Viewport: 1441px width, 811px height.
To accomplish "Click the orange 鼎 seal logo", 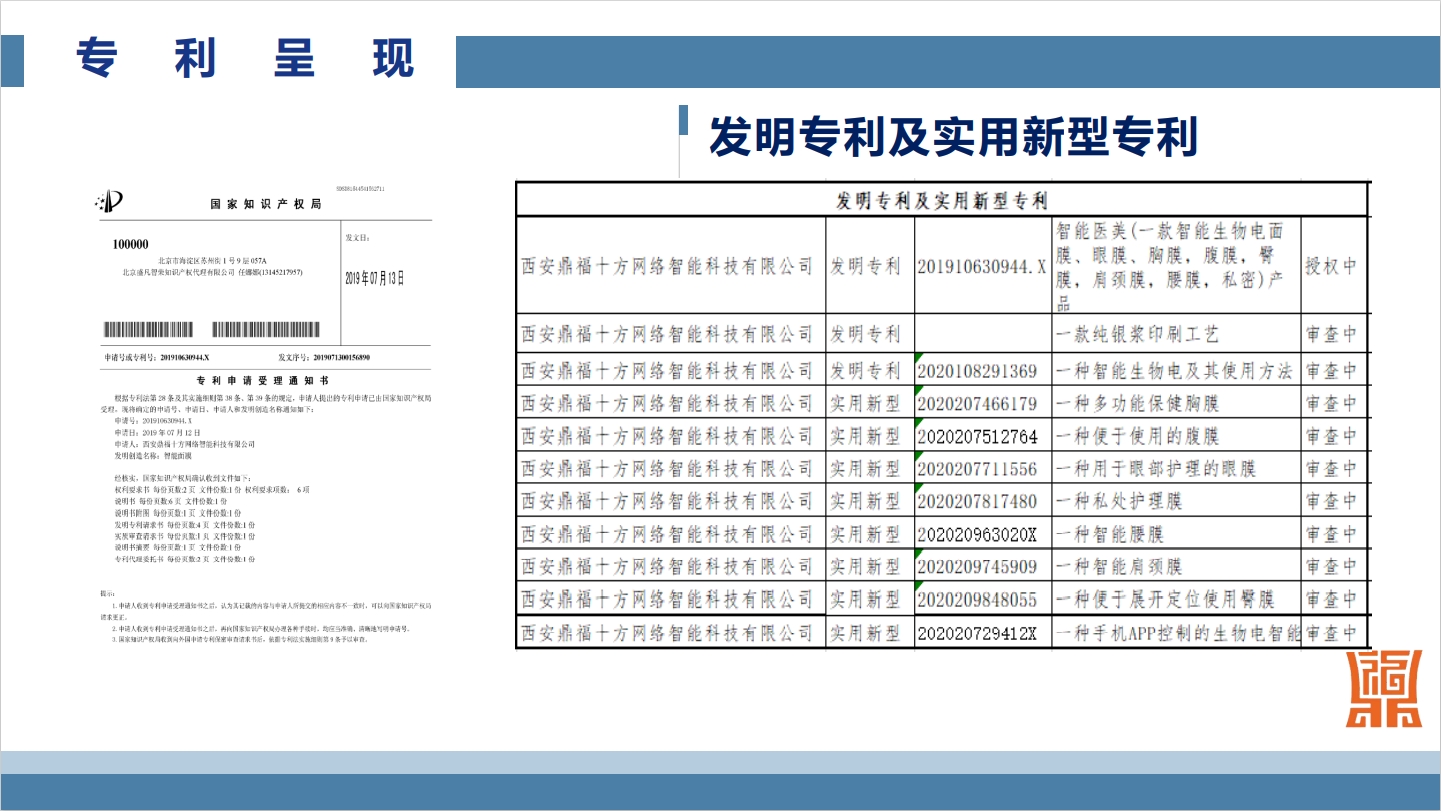I will tap(1383, 690).
